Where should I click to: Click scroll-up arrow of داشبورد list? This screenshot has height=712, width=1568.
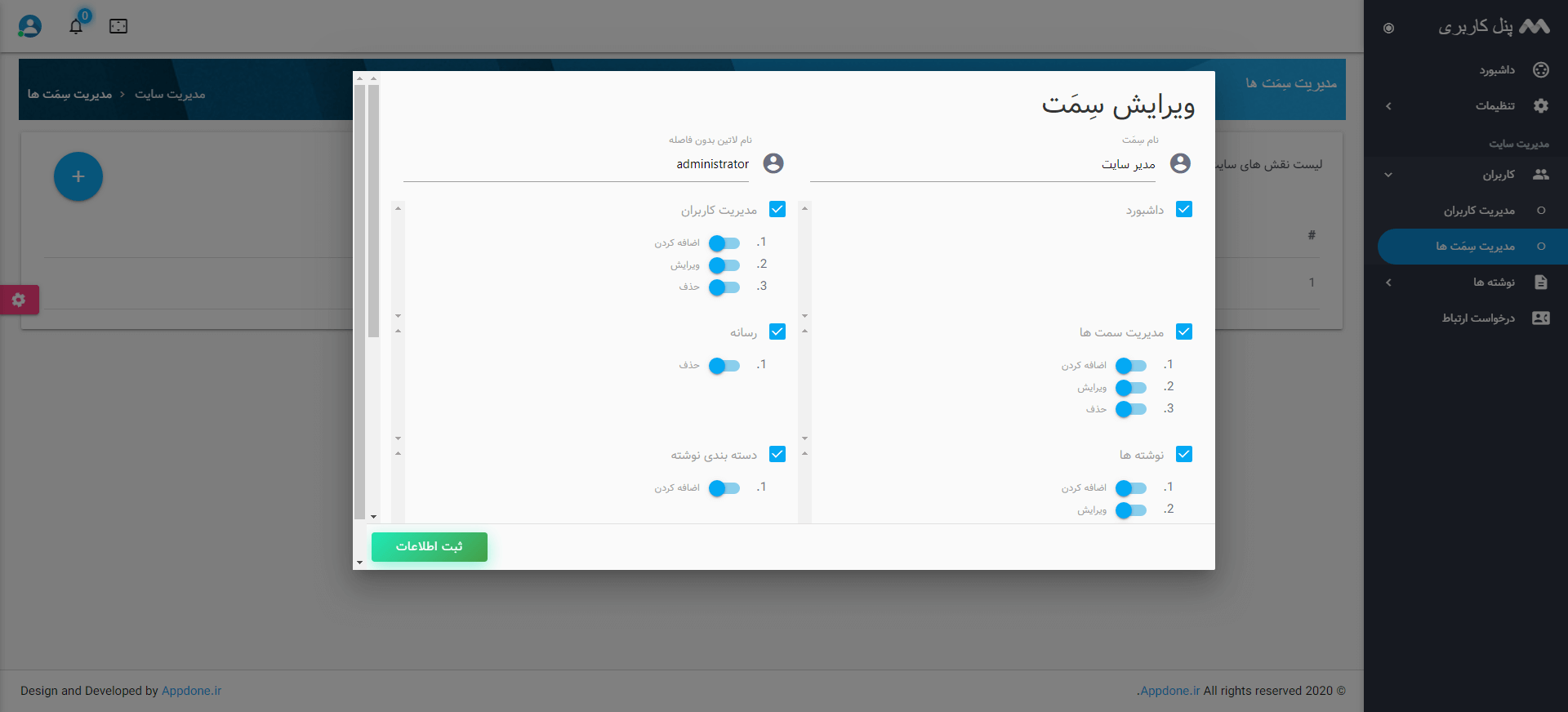(x=804, y=208)
